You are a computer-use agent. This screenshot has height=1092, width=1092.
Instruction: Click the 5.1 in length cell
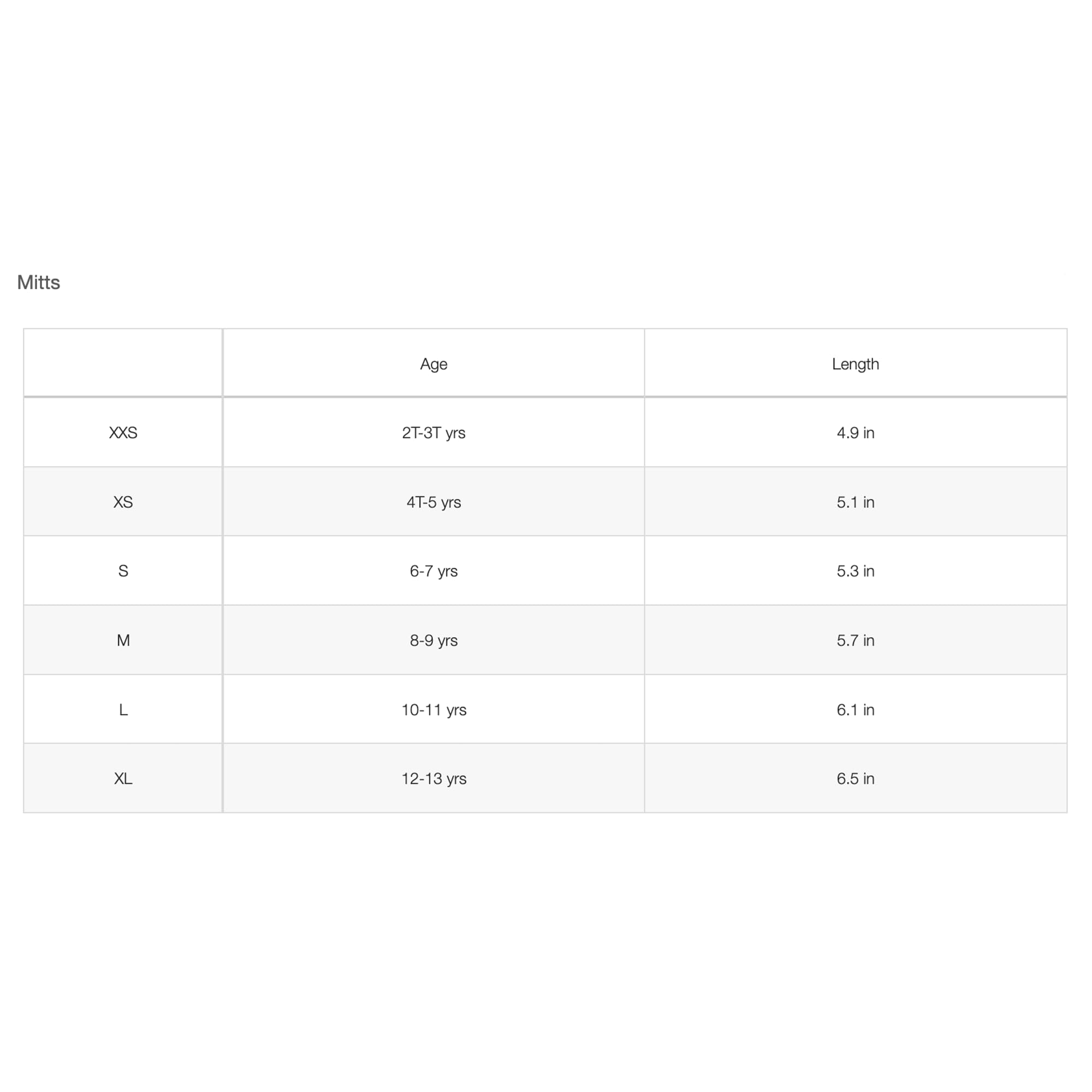[855, 502]
